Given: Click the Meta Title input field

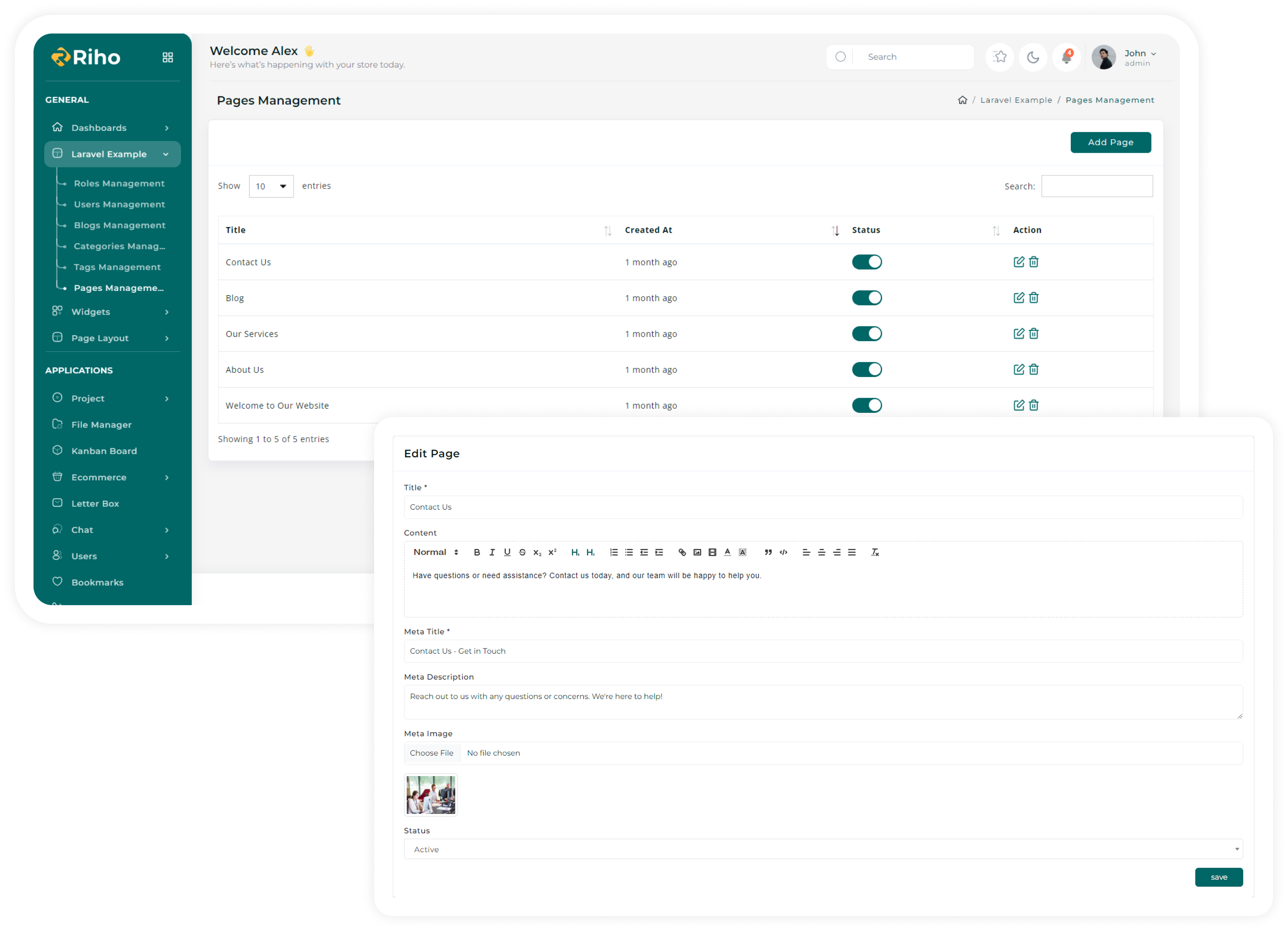Looking at the screenshot, I should [822, 651].
